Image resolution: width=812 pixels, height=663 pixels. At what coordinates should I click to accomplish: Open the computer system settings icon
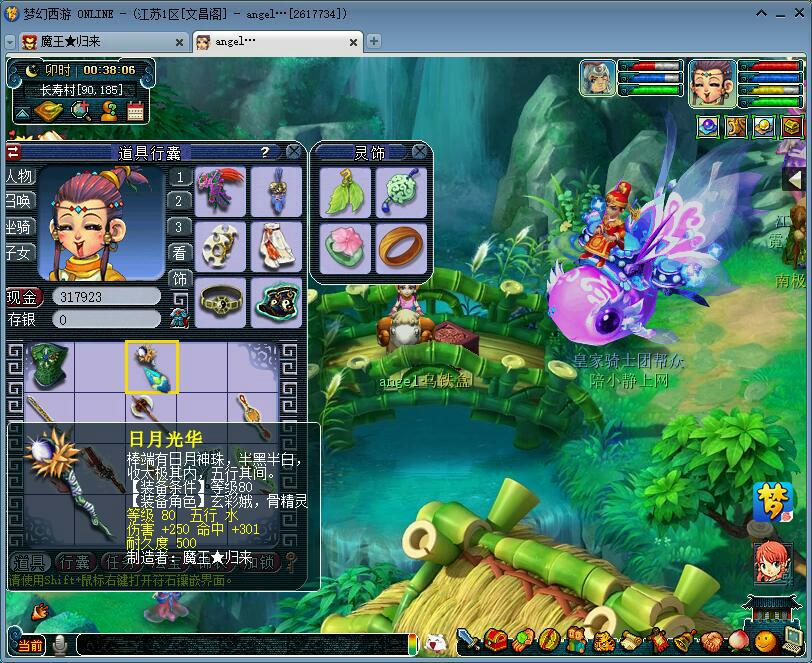(792, 640)
